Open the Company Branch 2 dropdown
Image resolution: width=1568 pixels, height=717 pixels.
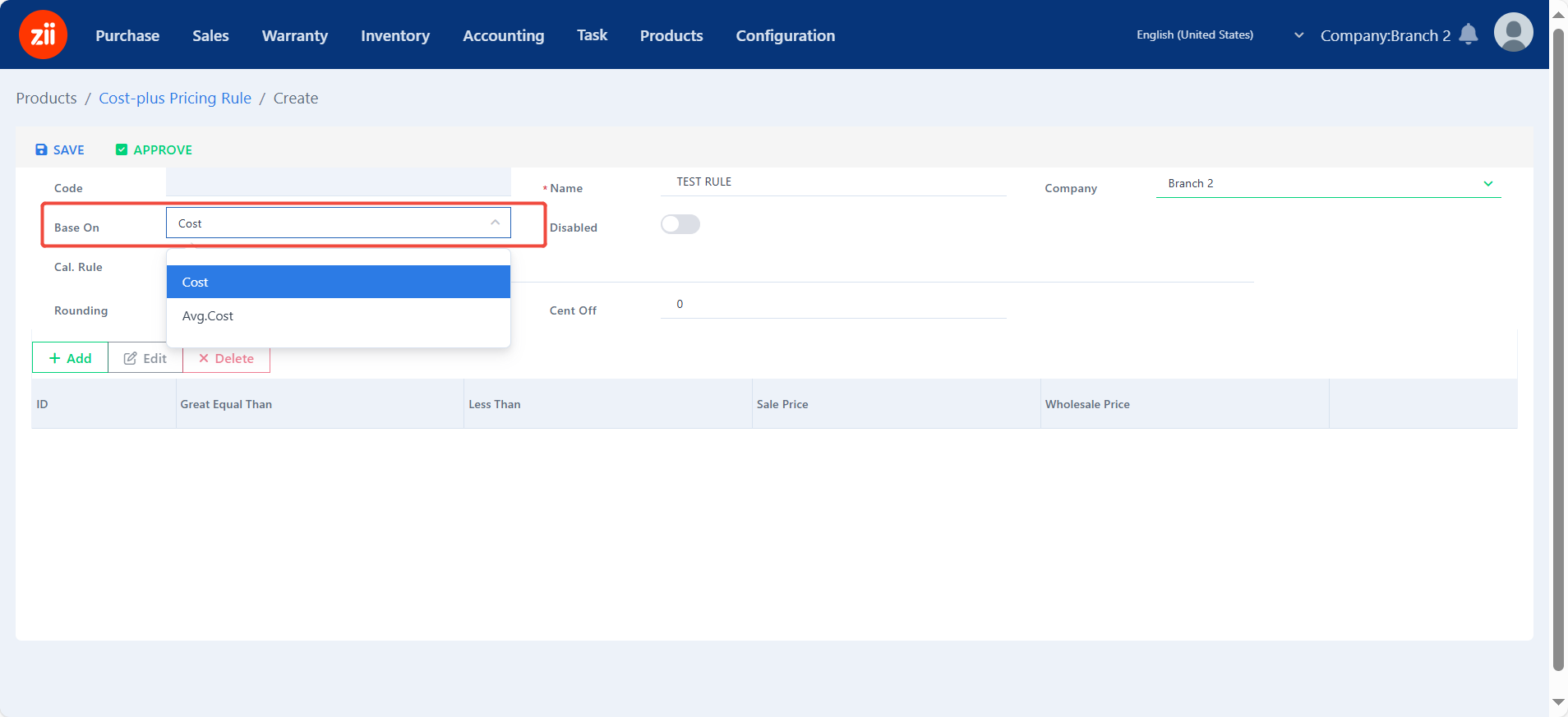click(1328, 183)
